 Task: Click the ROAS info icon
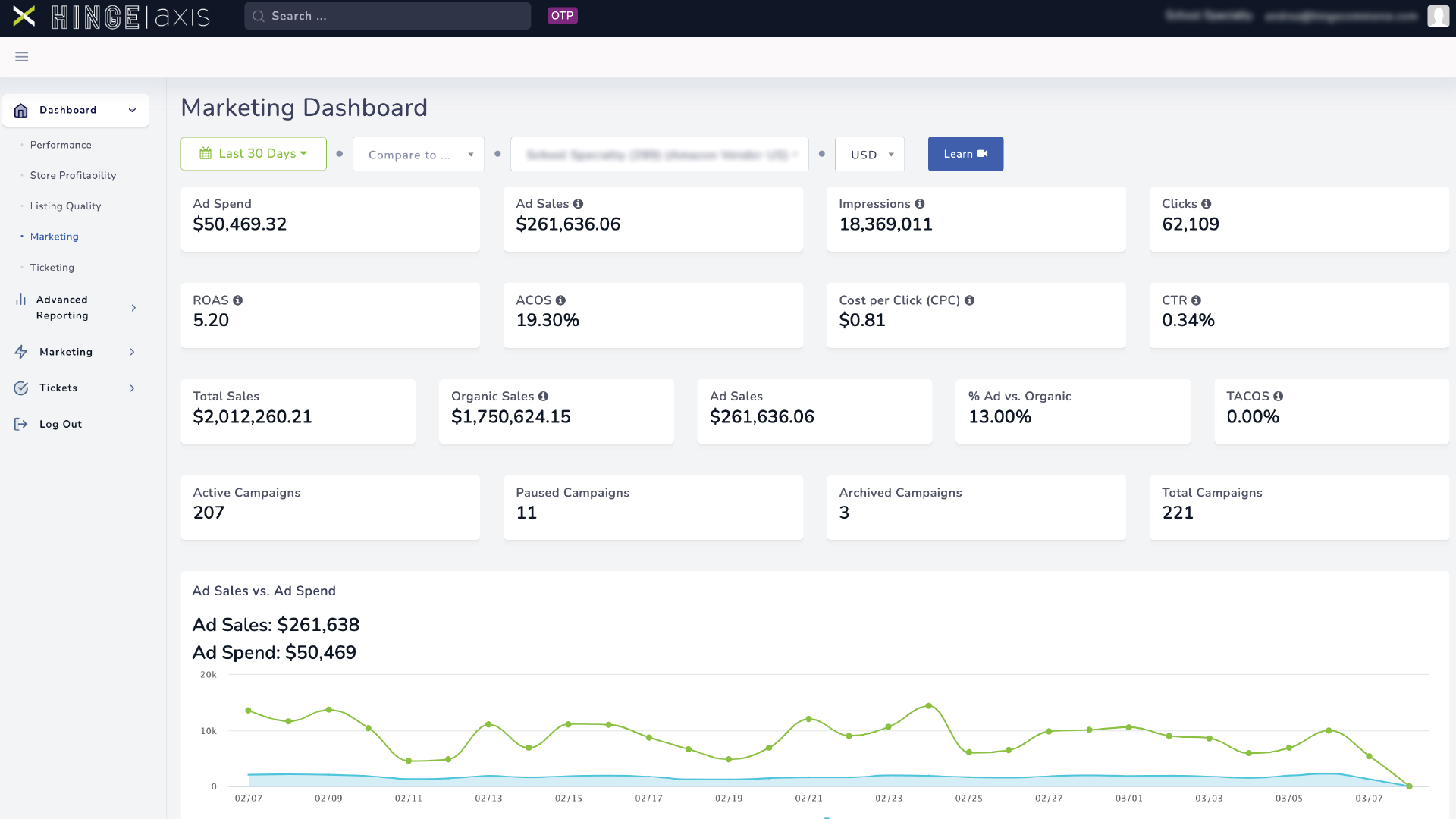[x=238, y=300]
